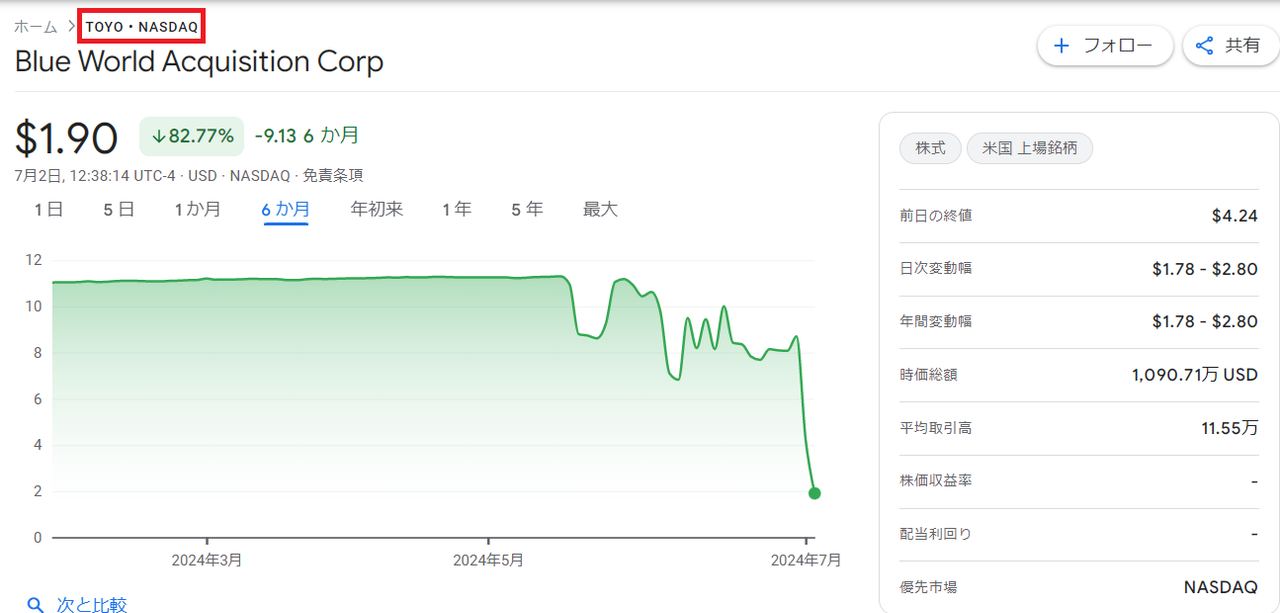Click the green down-arrow percentage badge

[x=191, y=136]
